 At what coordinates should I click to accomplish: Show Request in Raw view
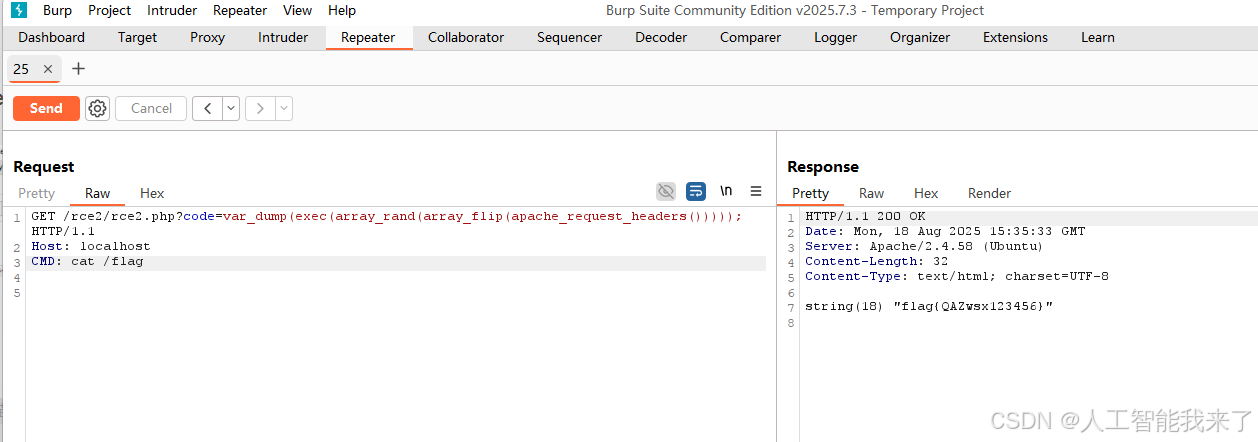click(x=97, y=193)
